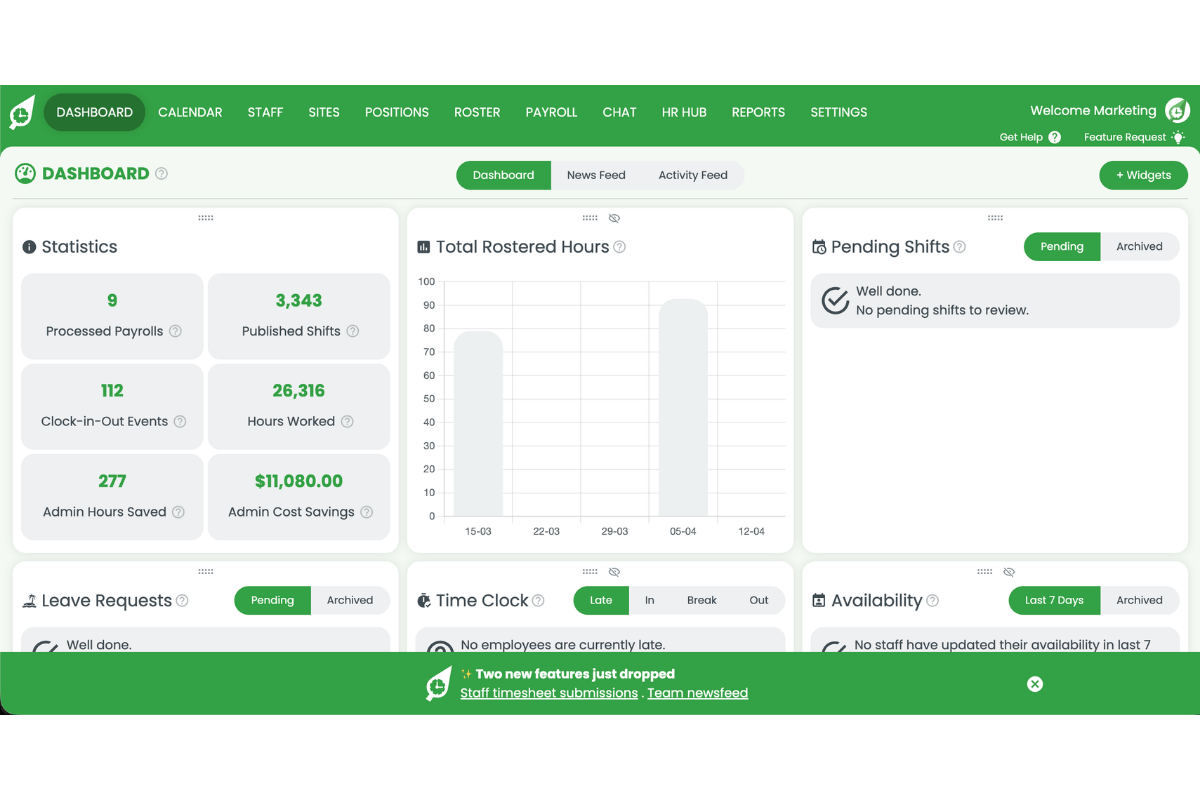
Task: Select the Break filter in Time Clock
Action: pyautogui.click(x=702, y=600)
